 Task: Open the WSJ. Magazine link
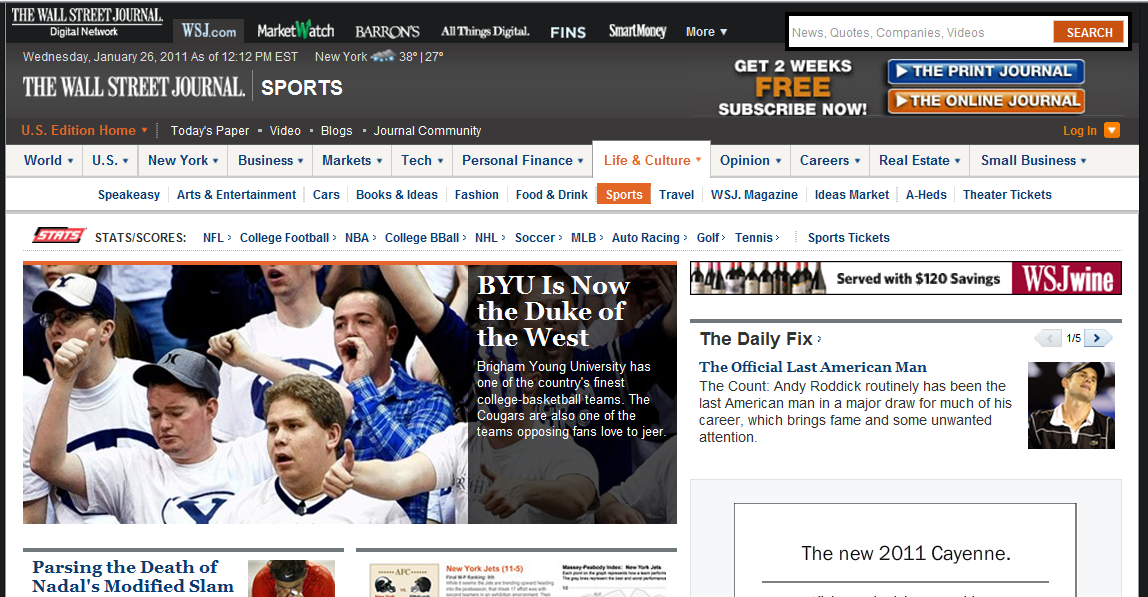754,195
